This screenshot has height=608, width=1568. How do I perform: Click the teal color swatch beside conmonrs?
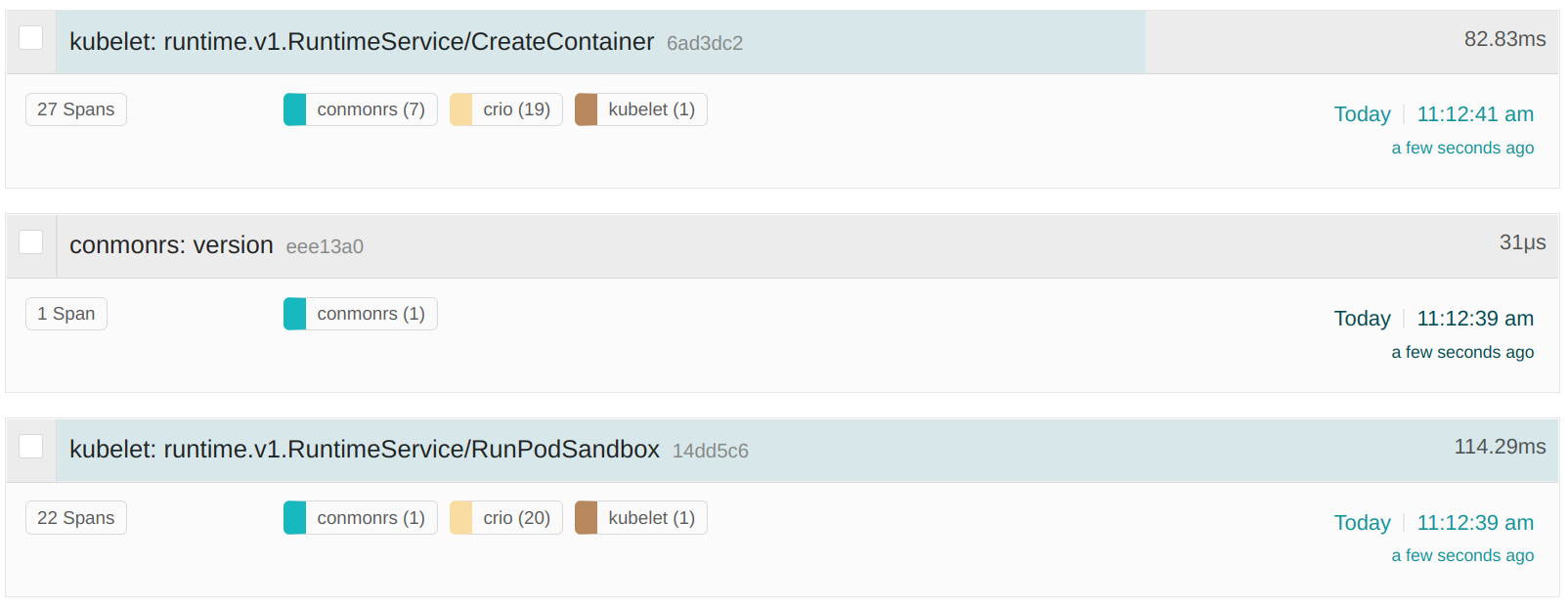tap(293, 109)
